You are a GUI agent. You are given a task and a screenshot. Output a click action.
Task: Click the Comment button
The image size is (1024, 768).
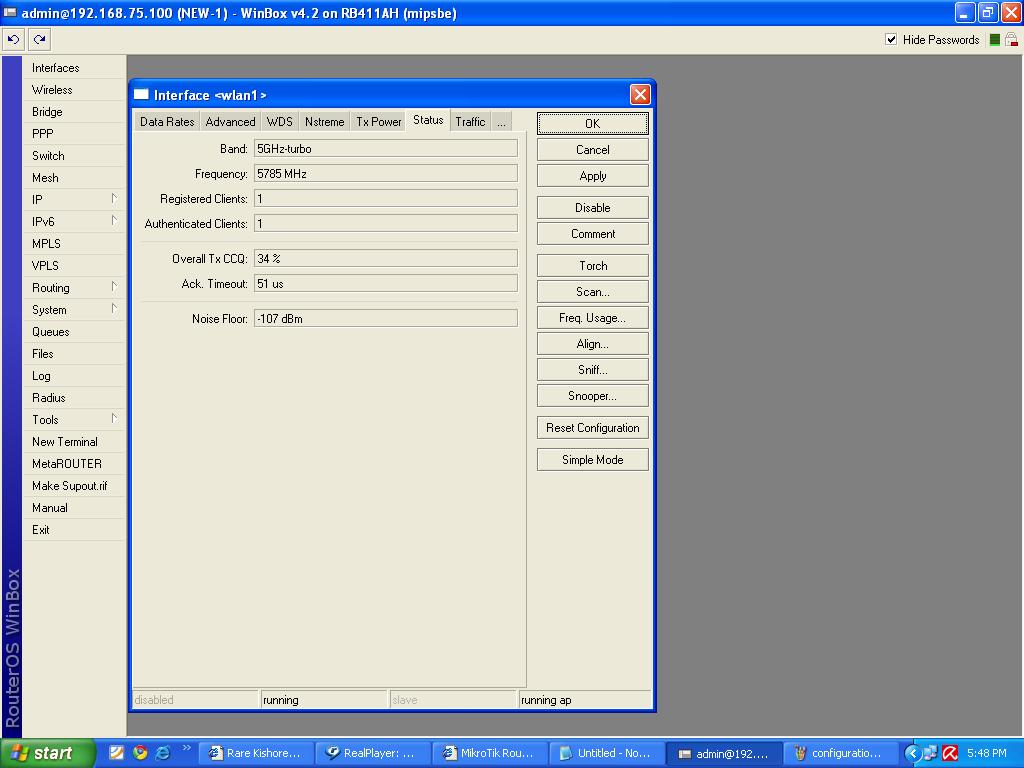592,234
